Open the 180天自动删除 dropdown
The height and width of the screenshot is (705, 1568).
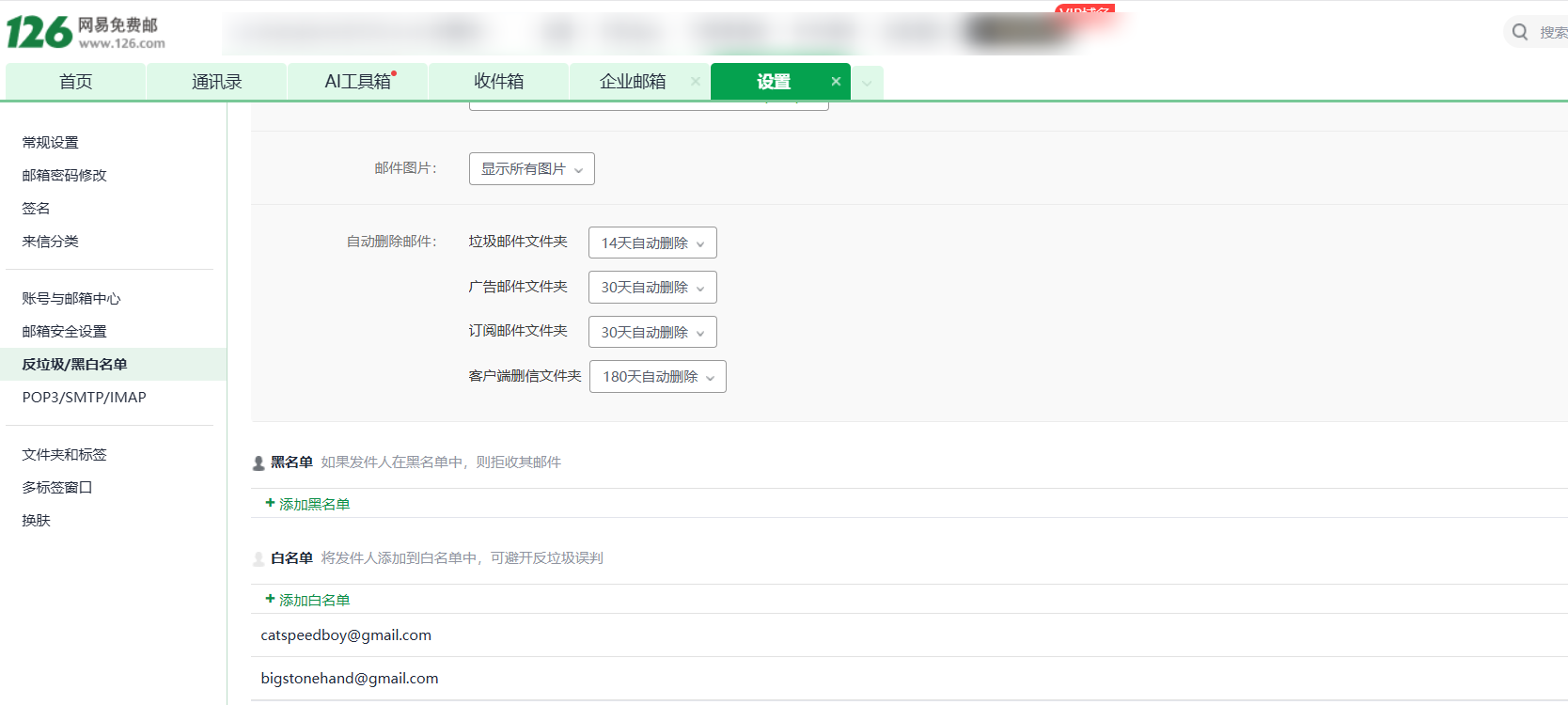658,377
